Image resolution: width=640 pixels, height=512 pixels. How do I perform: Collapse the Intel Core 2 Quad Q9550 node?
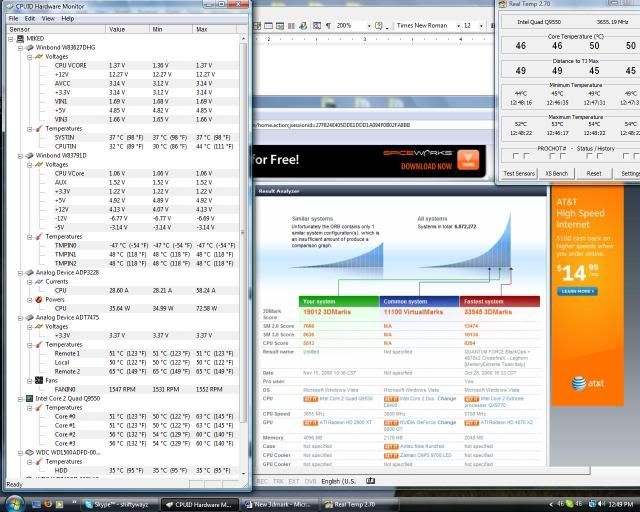[20, 398]
